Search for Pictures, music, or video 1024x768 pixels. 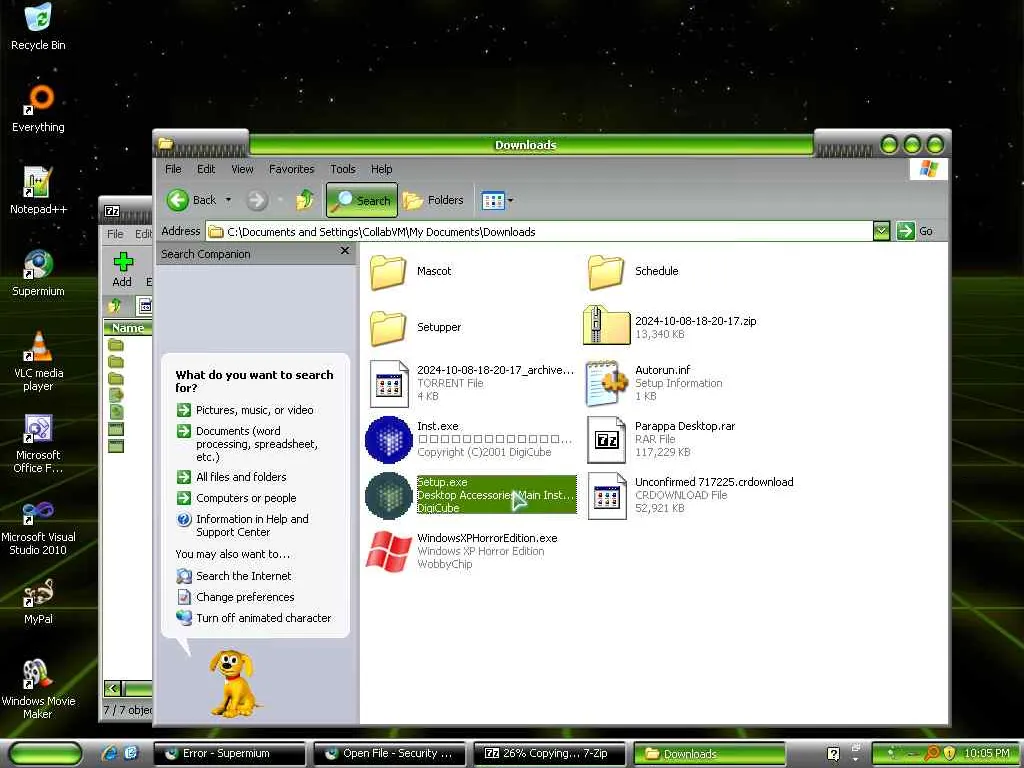point(246,410)
